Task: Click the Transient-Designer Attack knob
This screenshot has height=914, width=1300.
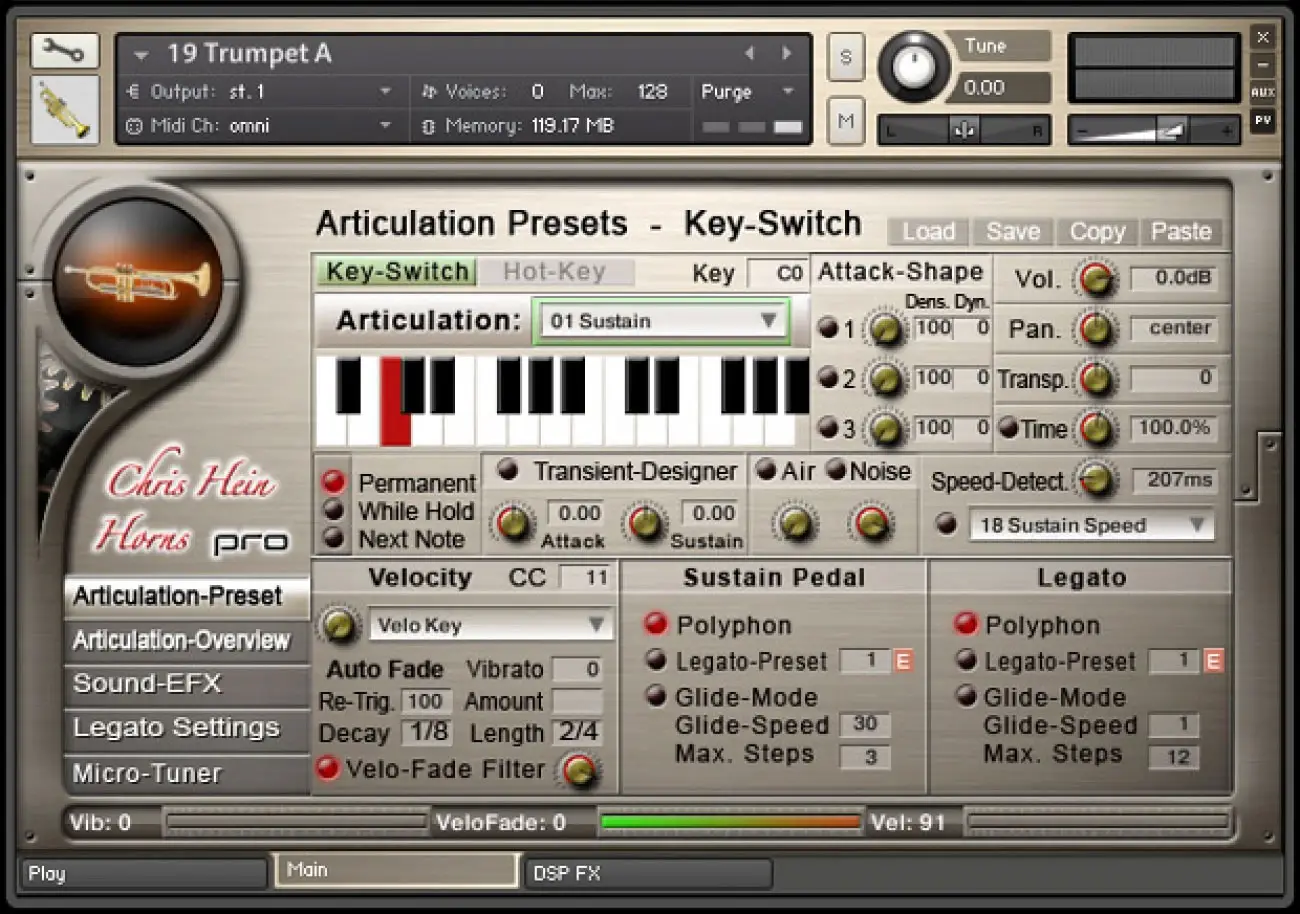Action: [513, 523]
